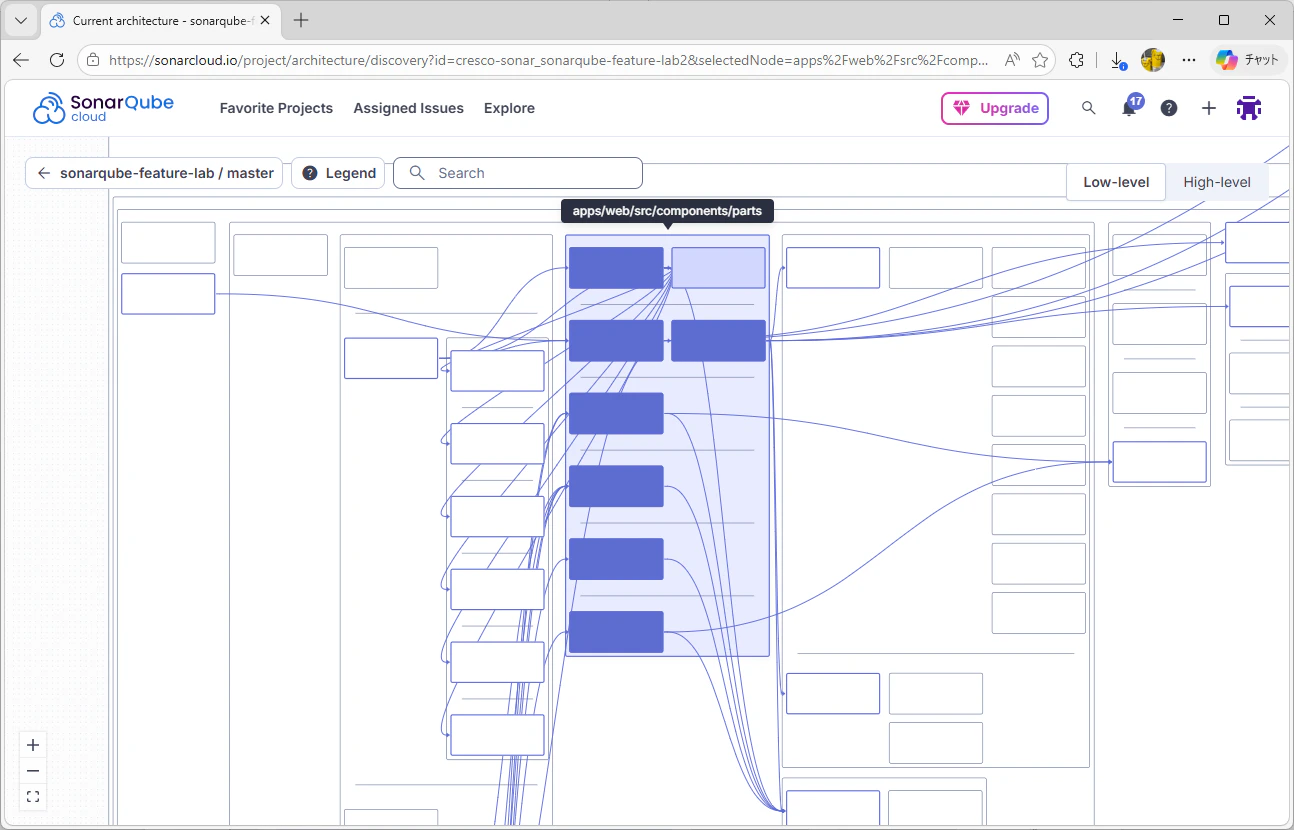Open the browser extensions icon

click(1076, 60)
